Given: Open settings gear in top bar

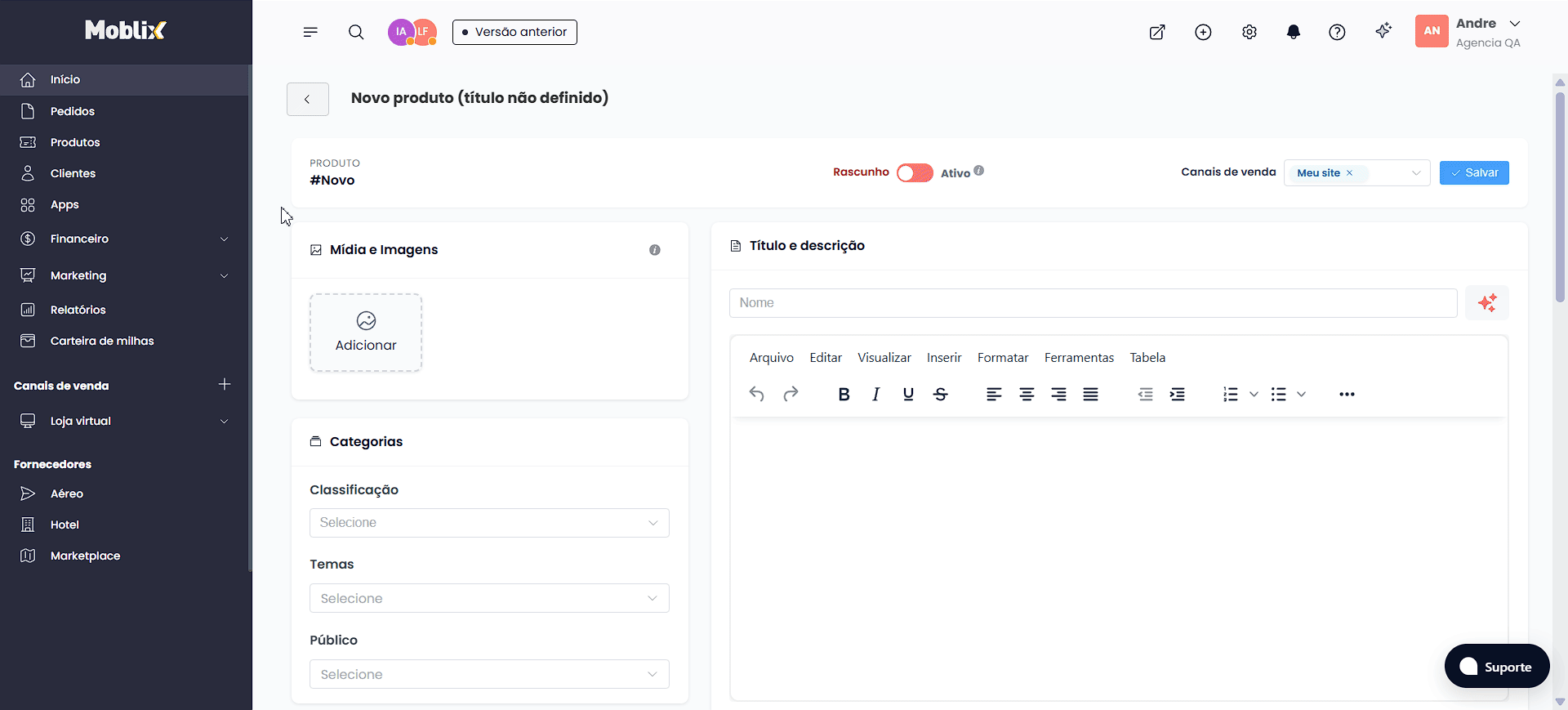Looking at the screenshot, I should (1249, 32).
